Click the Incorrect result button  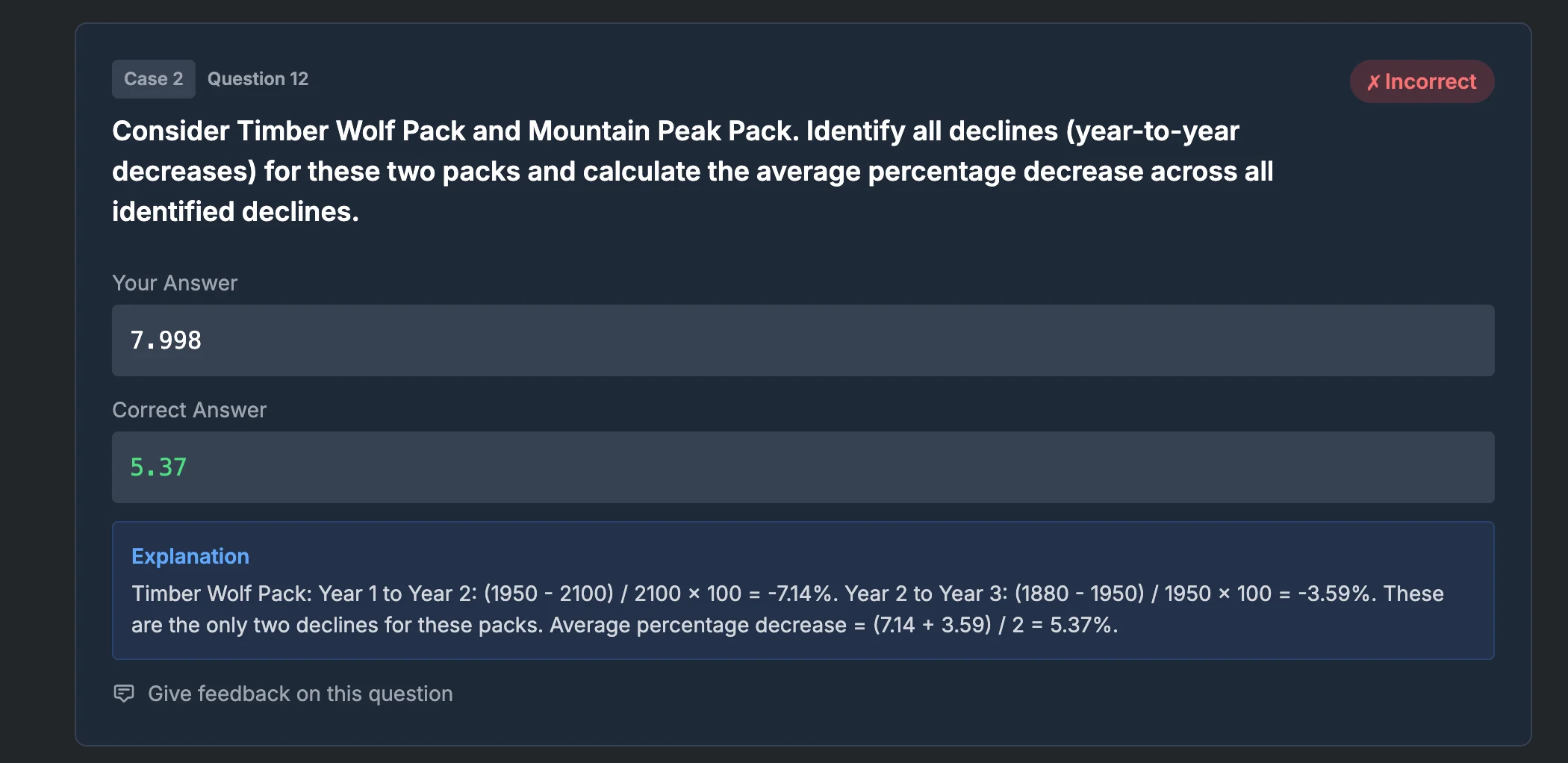(x=1422, y=81)
